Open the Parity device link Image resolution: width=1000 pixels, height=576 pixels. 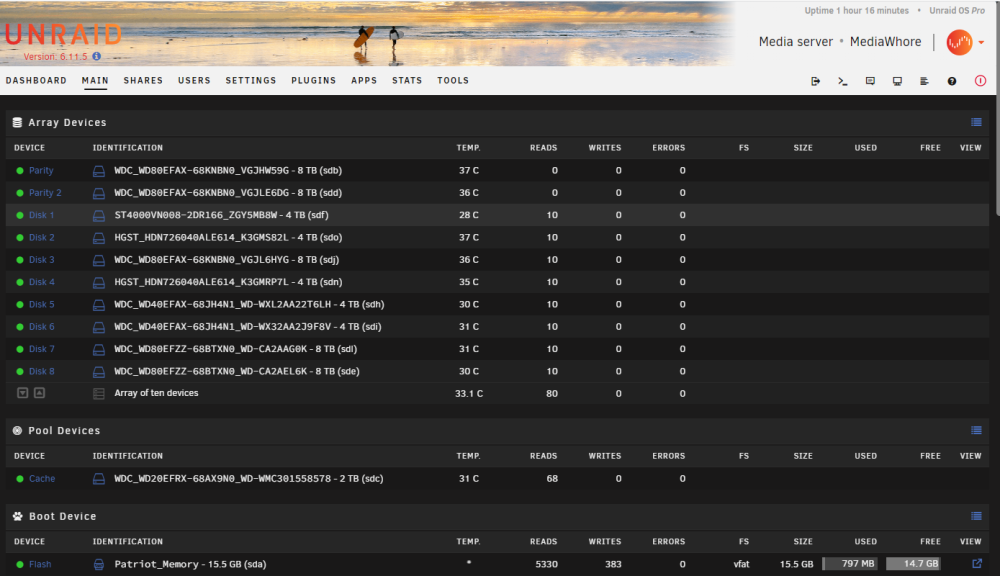pyautogui.click(x=41, y=170)
